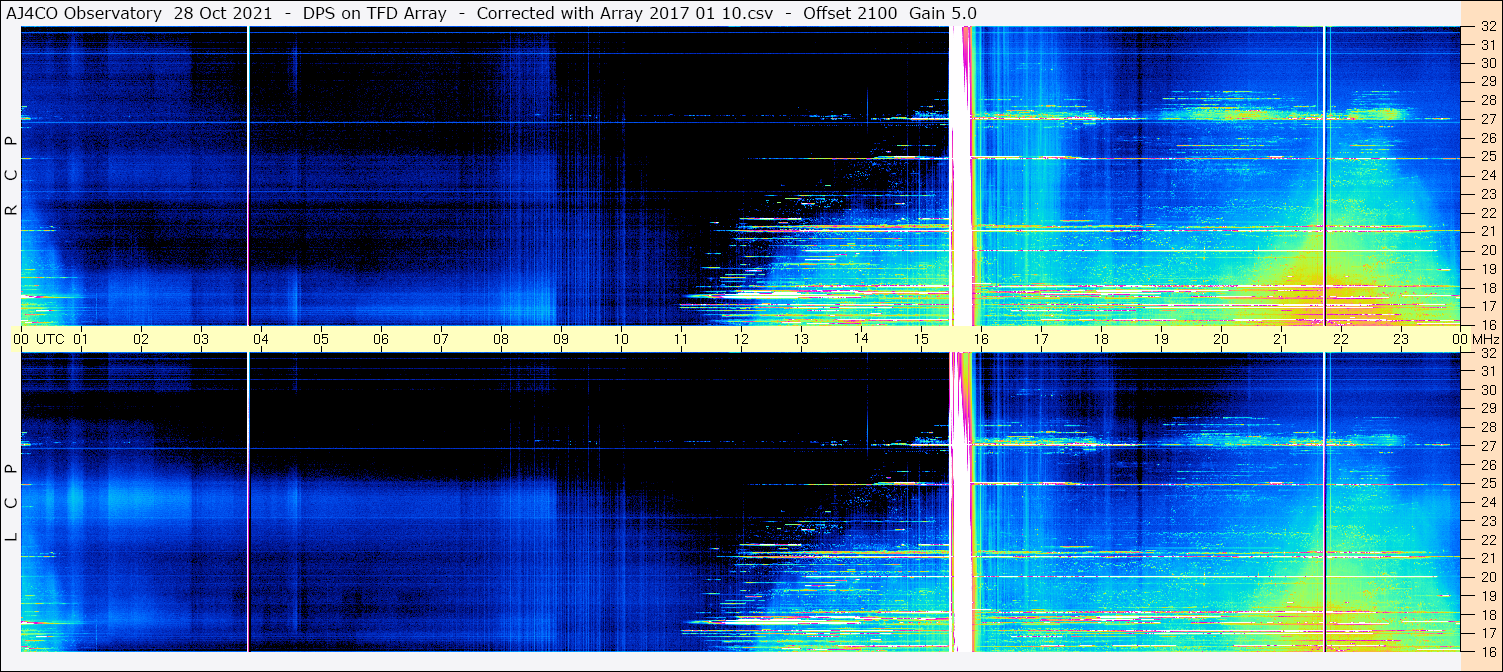Click the 32 MHz tick on LCP scale
Screen dimensions: 1503x672
point(1488,353)
